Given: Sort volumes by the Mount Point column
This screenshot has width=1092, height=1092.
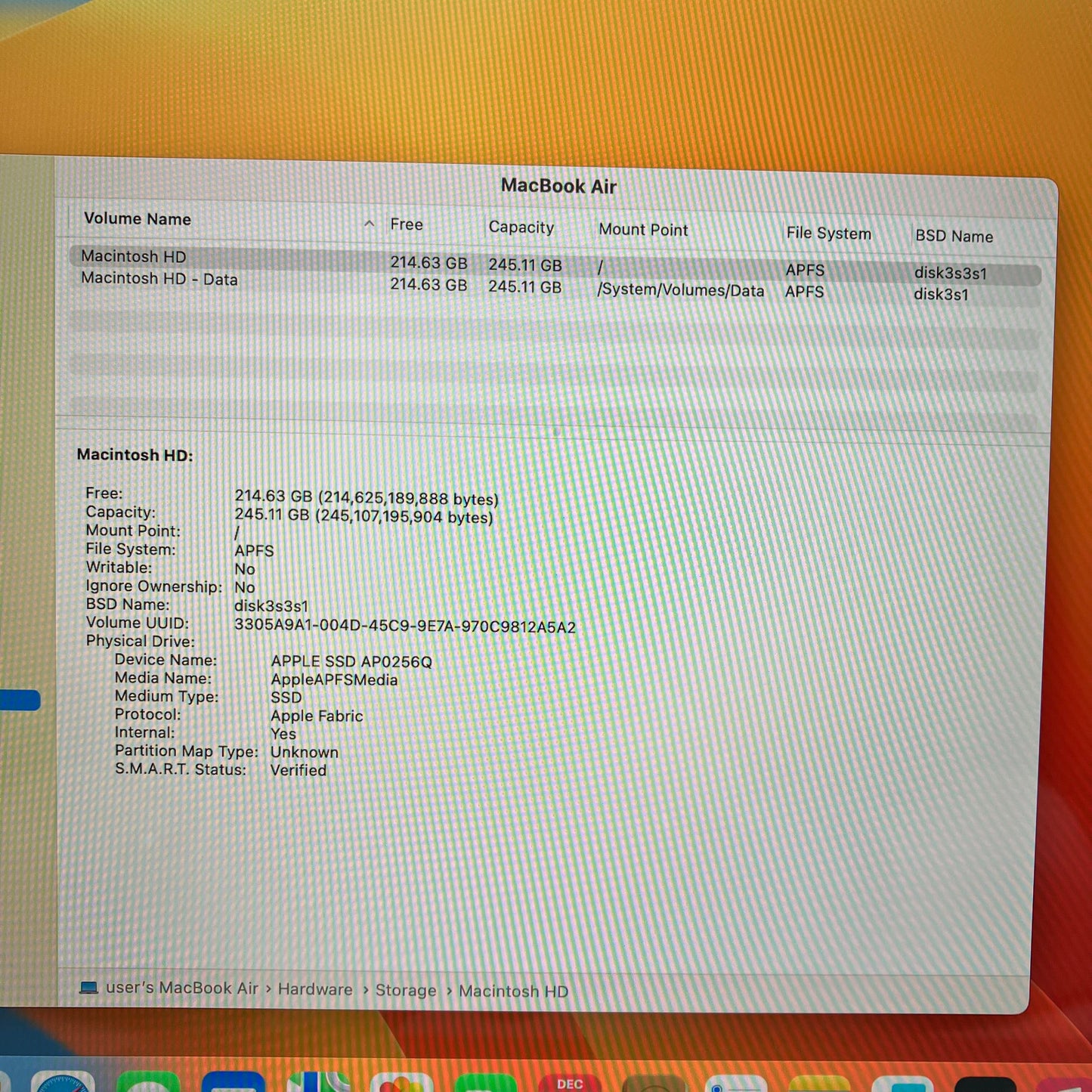Looking at the screenshot, I should coord(642,230).
